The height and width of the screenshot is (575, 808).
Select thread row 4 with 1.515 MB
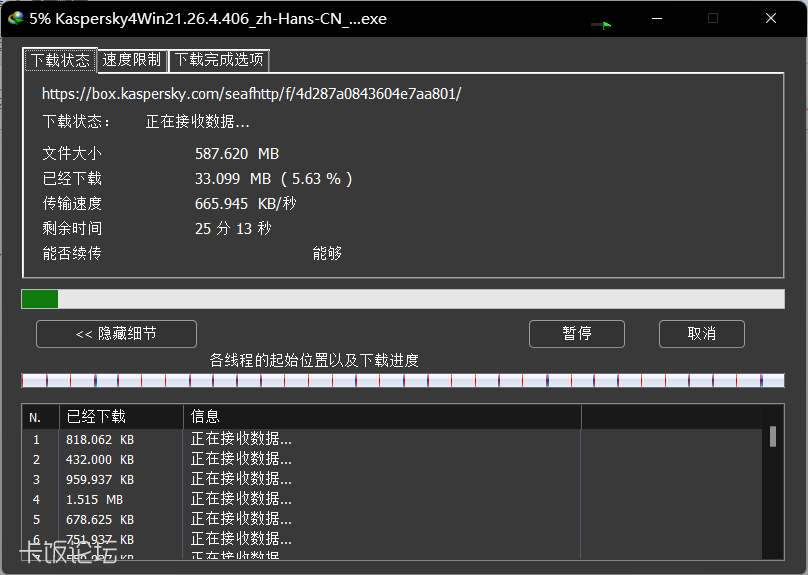[392, 500]
